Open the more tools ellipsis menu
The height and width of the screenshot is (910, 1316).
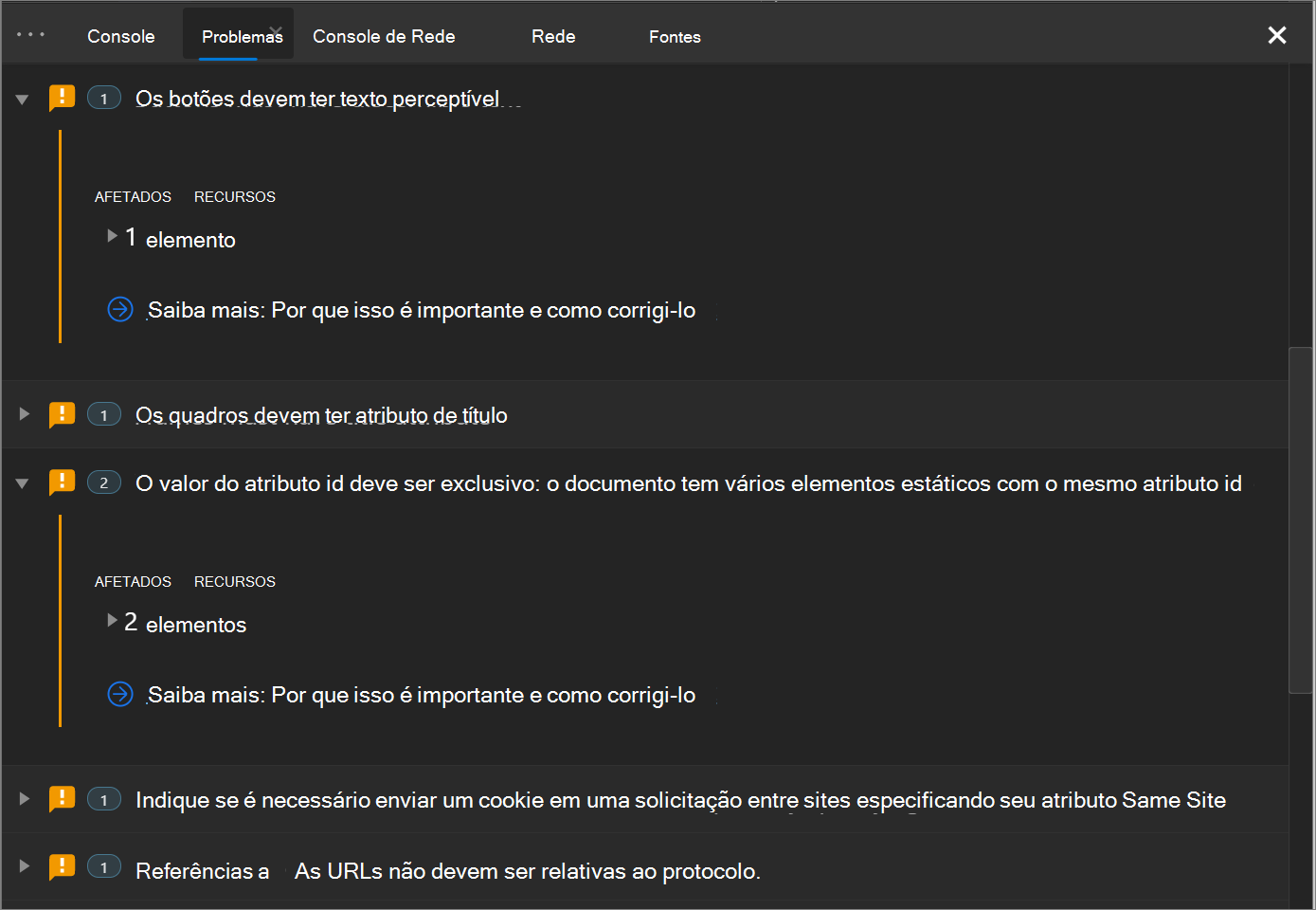click(x=30, y=35)
